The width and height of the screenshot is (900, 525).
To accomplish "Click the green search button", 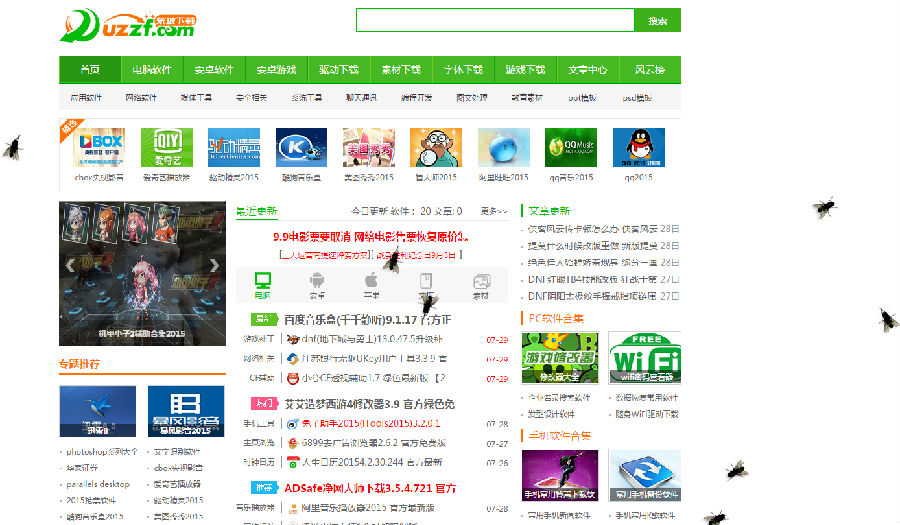I will tap(658, 21).
